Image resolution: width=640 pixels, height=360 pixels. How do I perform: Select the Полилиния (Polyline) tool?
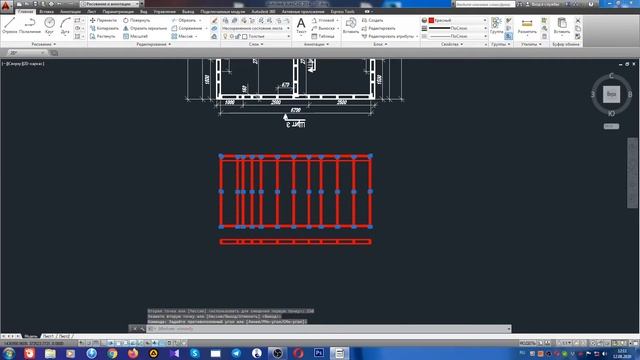point(30,25)
